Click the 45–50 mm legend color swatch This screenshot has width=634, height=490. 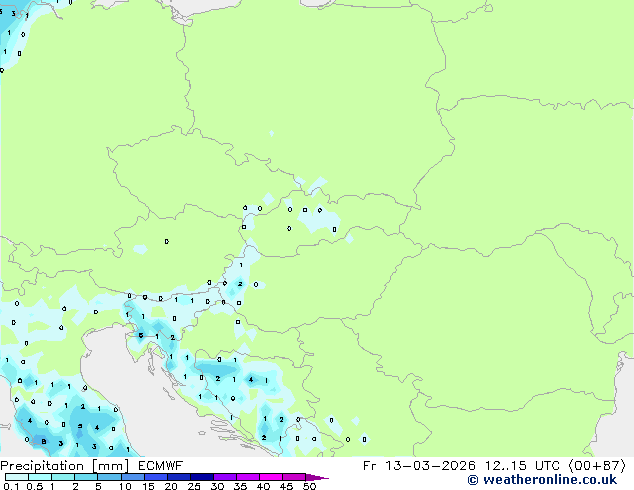(294, 477)
